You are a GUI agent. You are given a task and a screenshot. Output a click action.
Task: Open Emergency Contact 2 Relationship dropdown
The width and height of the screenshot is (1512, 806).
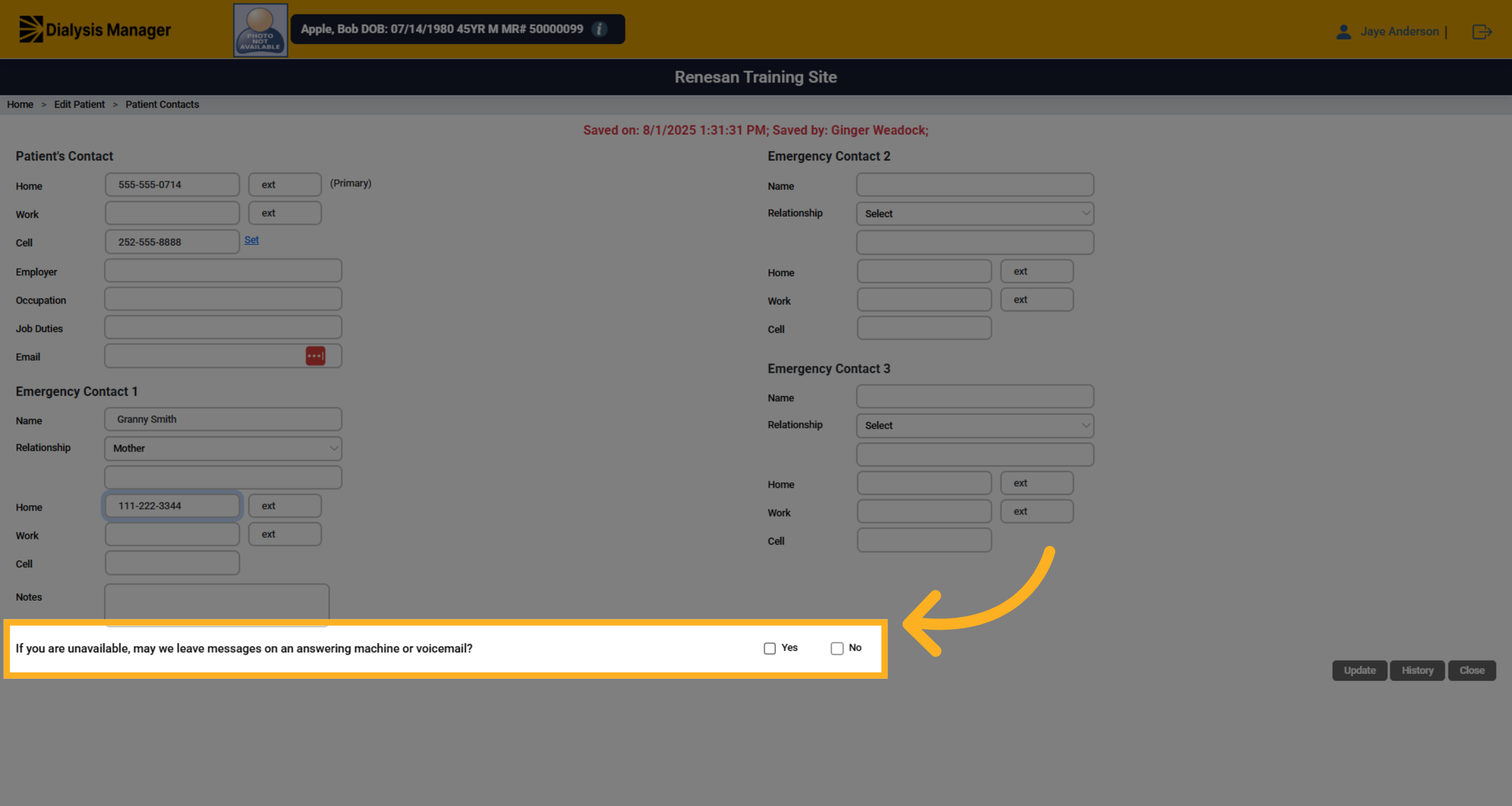pos(975,213)
